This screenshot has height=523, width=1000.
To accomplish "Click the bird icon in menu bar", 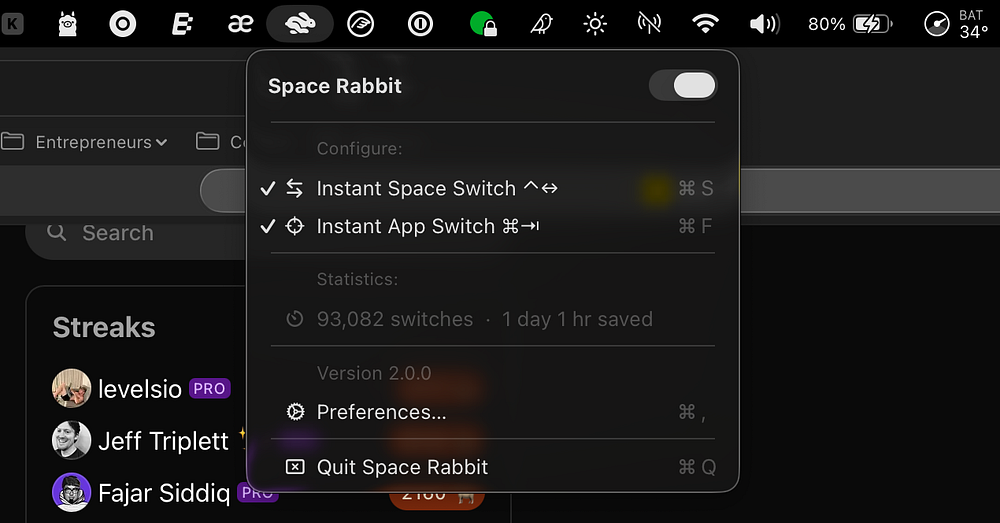I will pos(541,24).
